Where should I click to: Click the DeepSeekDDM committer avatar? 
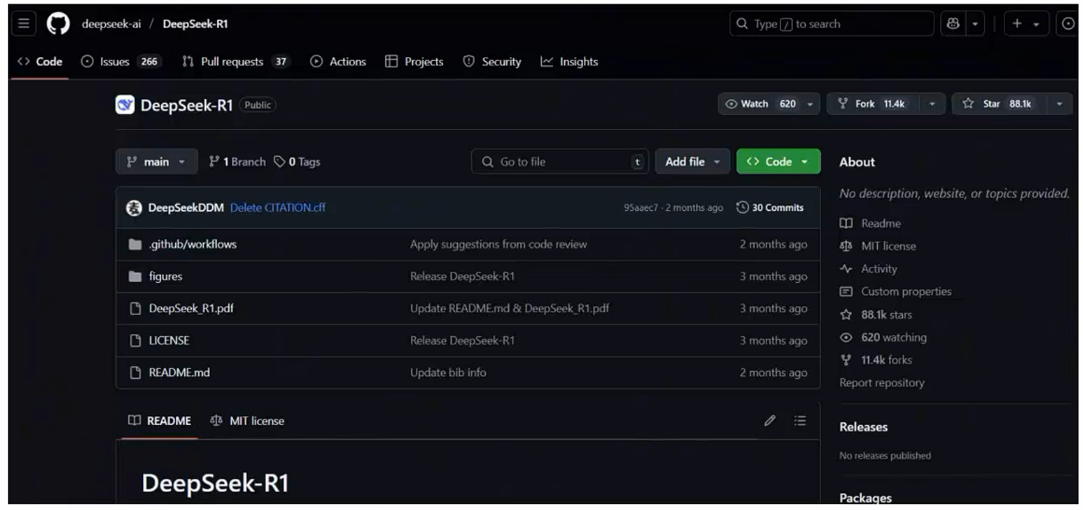click(x=134, y=207)
